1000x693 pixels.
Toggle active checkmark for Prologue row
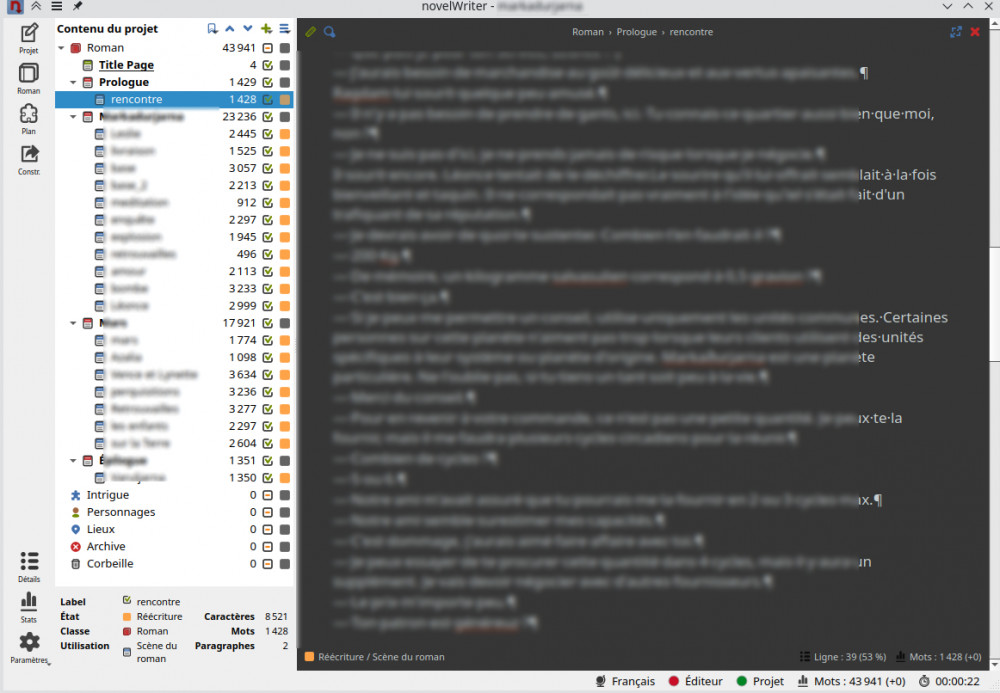pyautogui.click(x=268, y=82)
